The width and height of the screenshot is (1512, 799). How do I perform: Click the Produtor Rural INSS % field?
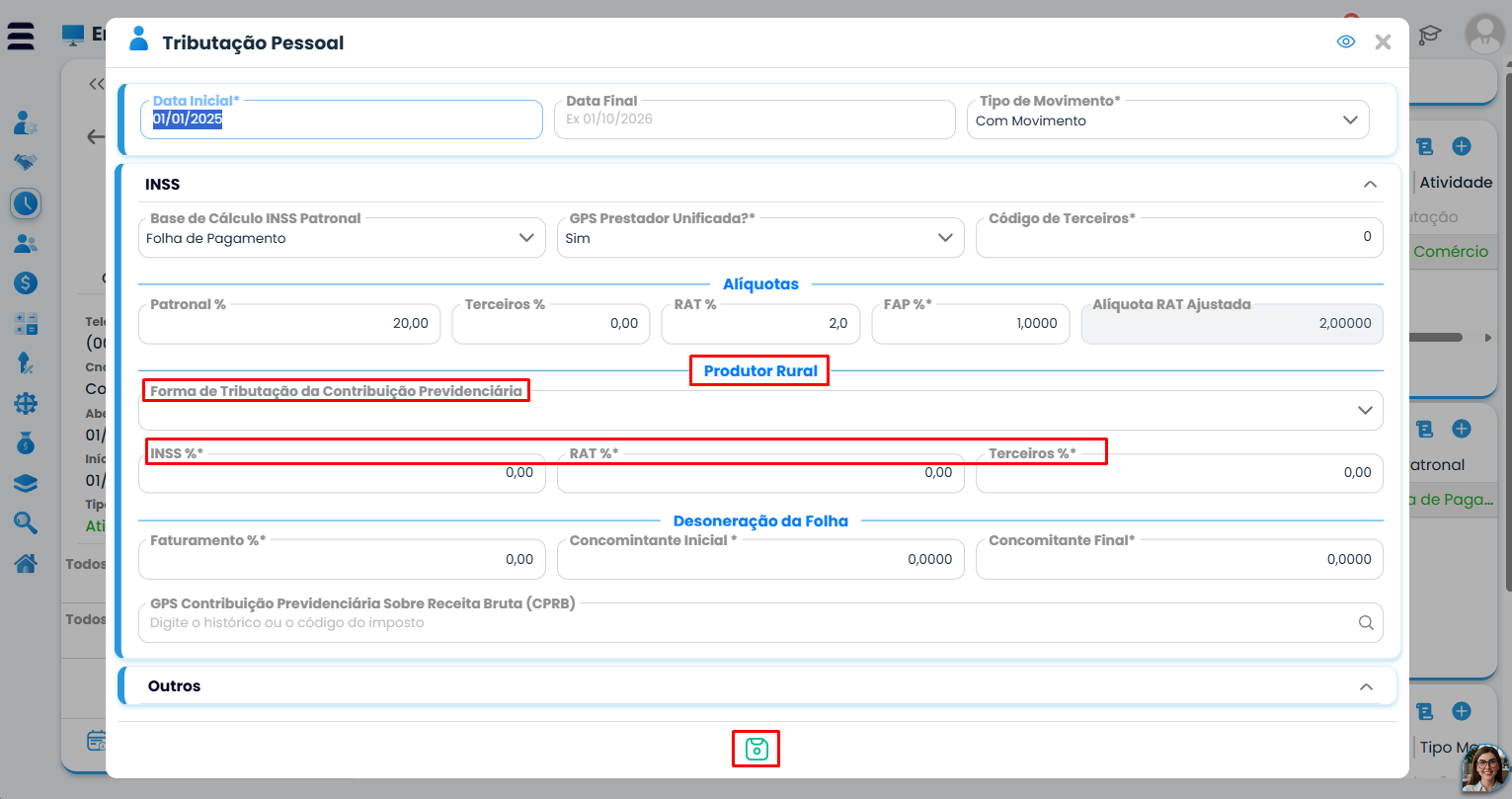(342, 472)
